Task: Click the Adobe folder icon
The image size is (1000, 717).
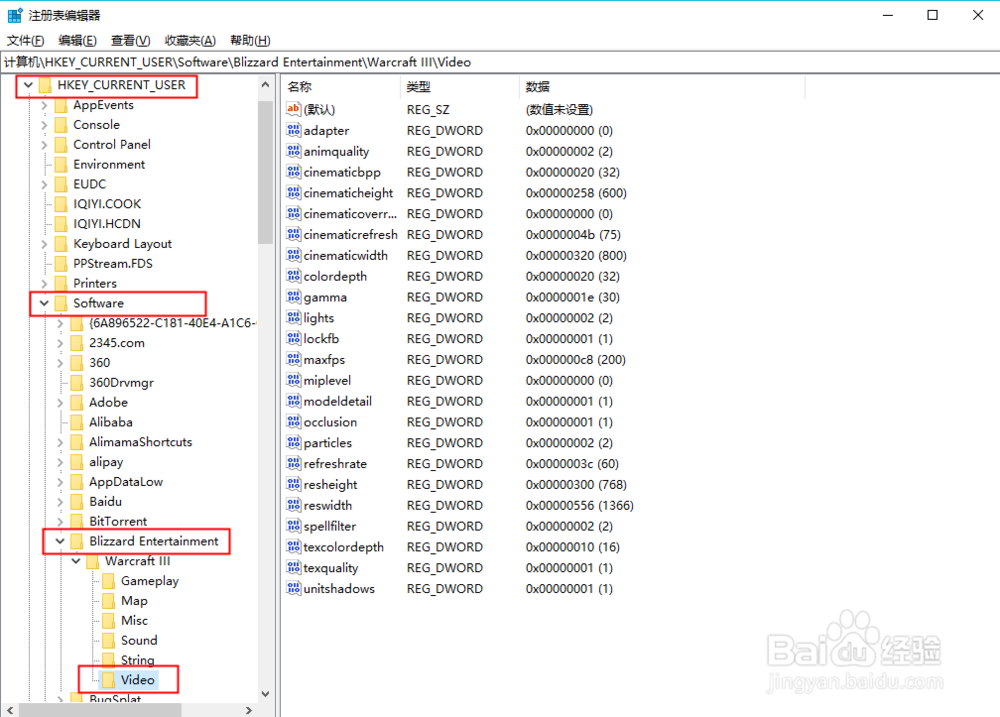Action: [77, 402]
